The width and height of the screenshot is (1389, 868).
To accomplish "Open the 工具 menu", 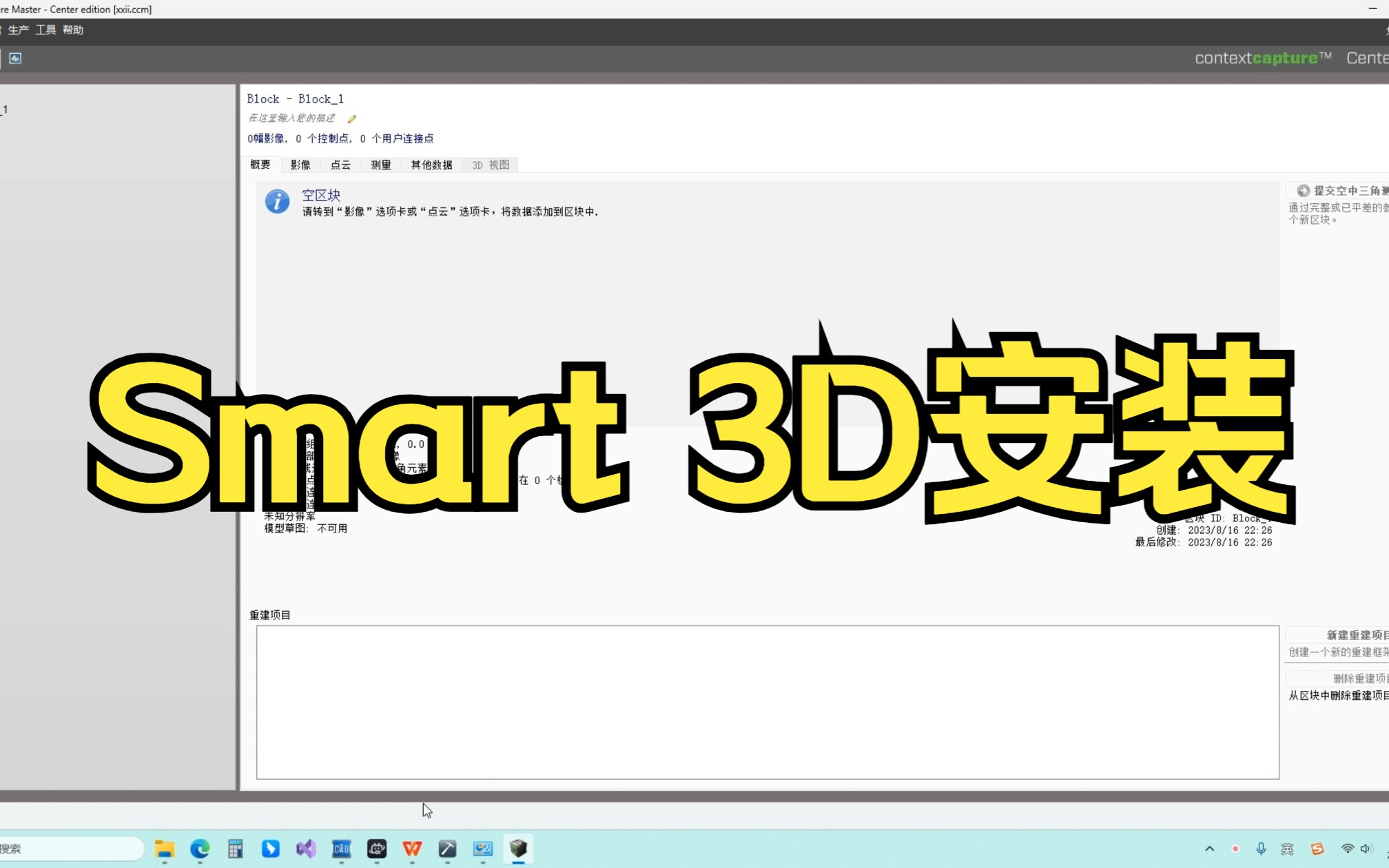I will click(46, 30).
